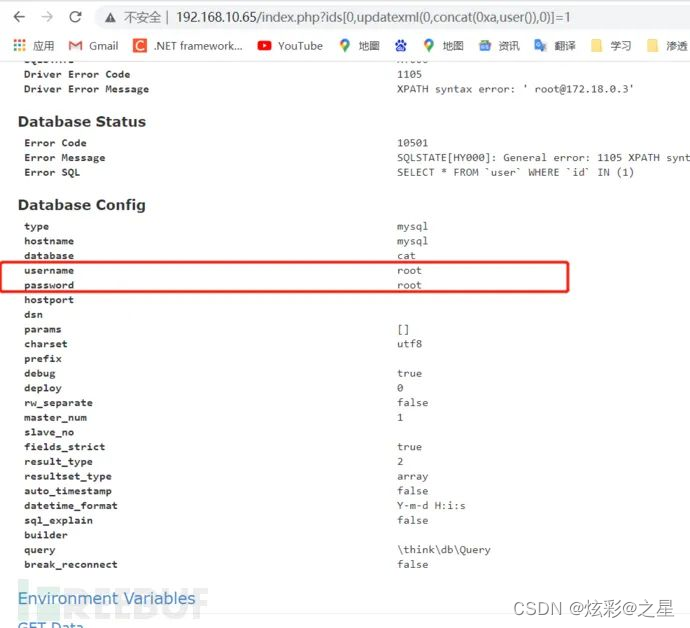Click the master_num config label
Viewport: 690px width, 628px height.
55,417
